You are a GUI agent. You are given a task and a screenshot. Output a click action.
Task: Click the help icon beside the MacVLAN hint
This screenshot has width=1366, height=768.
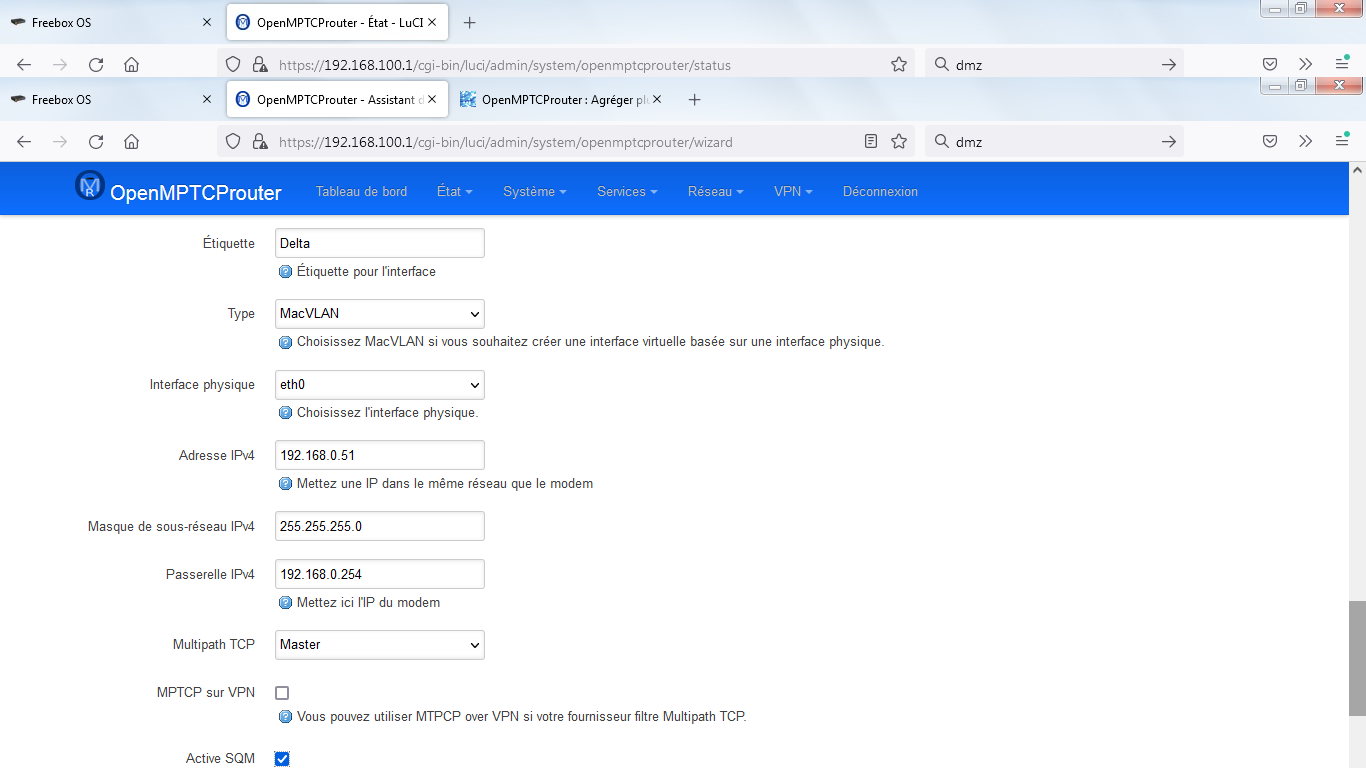click(286, 342)
